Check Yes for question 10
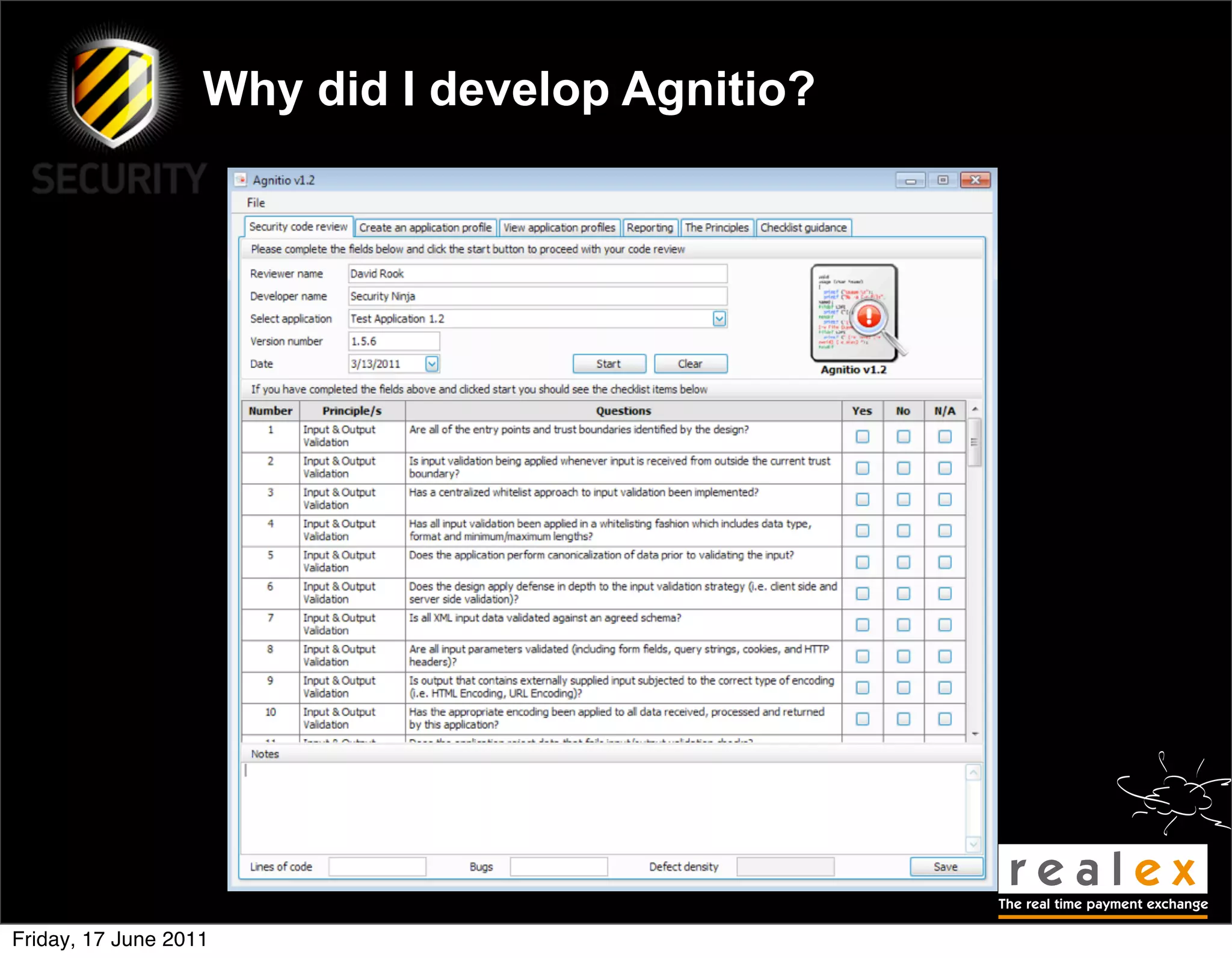 pos(862,719)
